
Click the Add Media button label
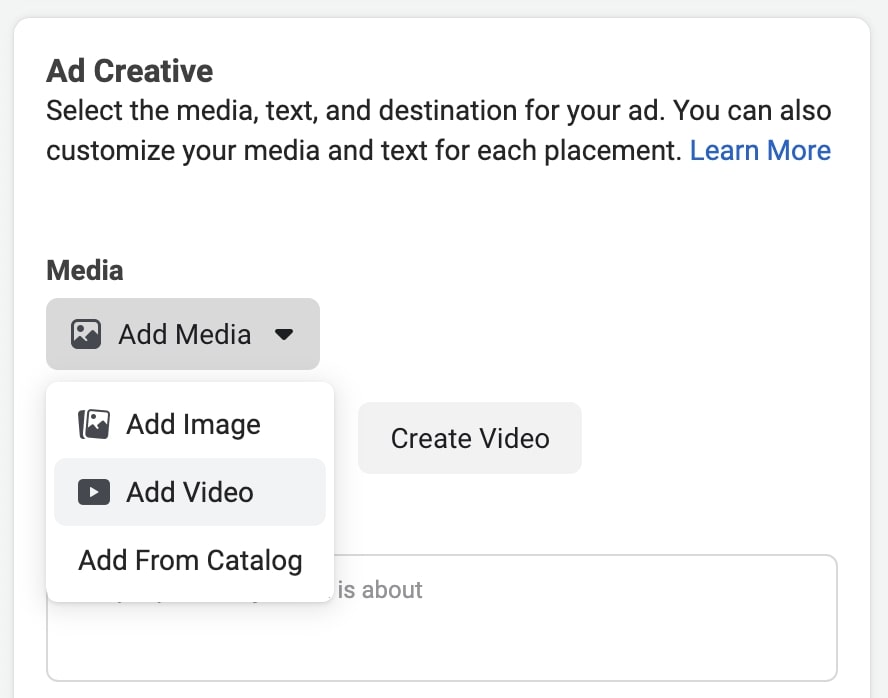(x=184, y=334)
